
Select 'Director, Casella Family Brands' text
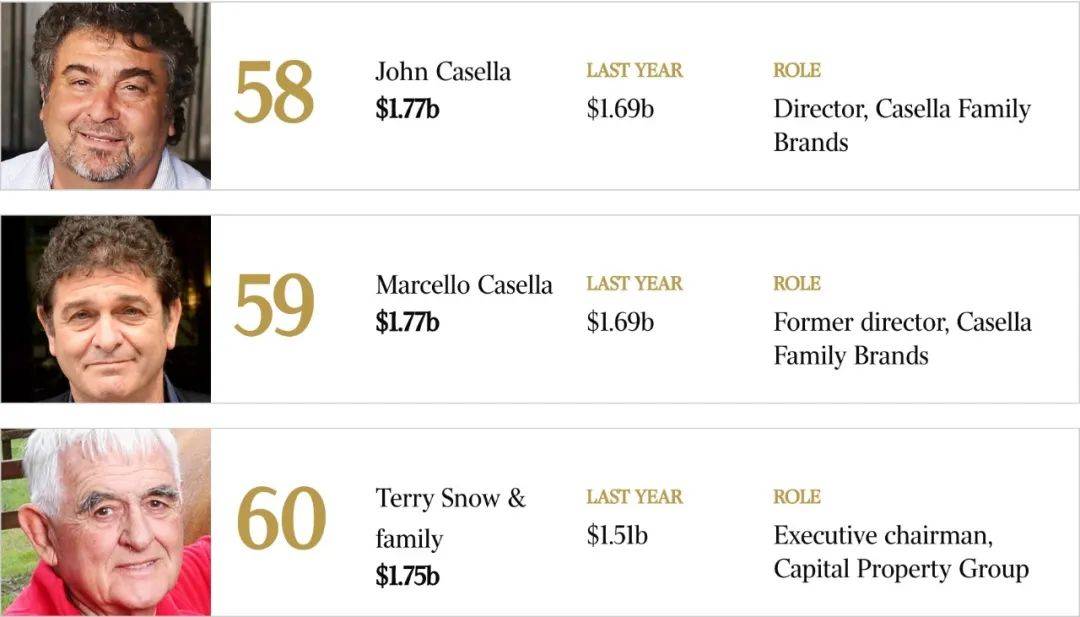coord(902,125)
